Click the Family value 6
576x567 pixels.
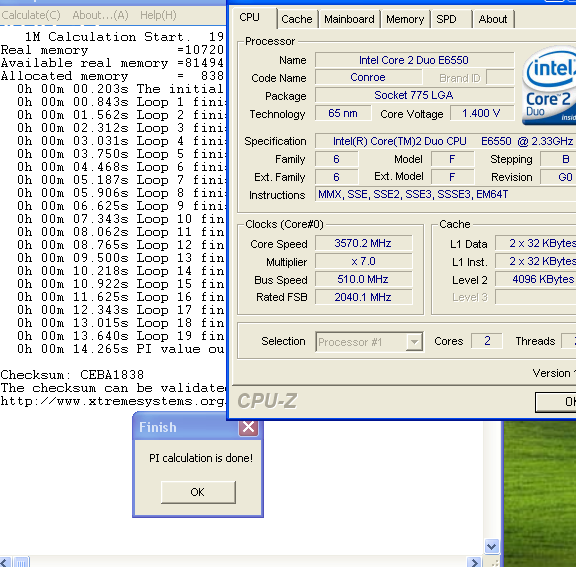pyautogui.click(x=336, y=159)
